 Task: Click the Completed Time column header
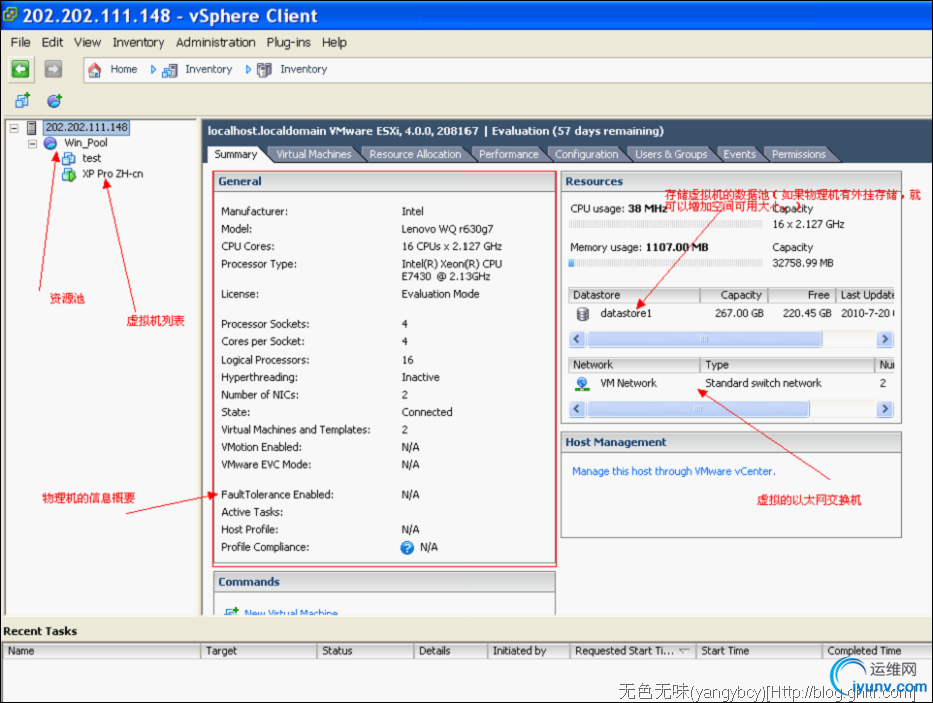pos(877,651)
